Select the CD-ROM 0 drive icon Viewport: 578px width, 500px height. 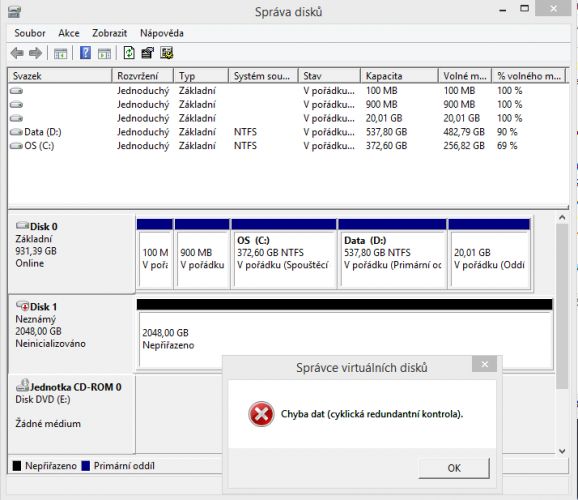coord(22,386)
